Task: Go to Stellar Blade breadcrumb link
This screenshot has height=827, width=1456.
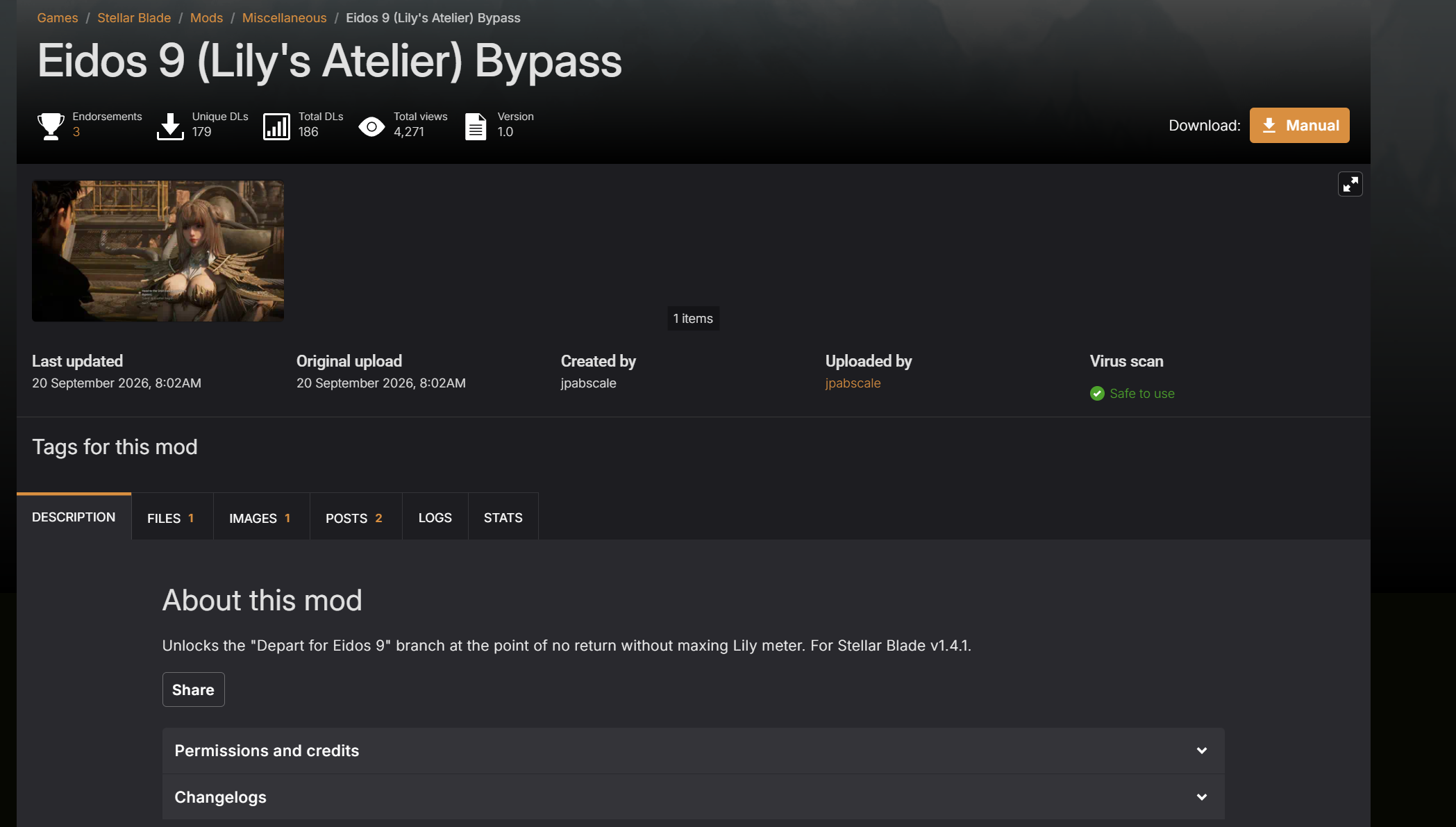Action: [x=134, y=18]
